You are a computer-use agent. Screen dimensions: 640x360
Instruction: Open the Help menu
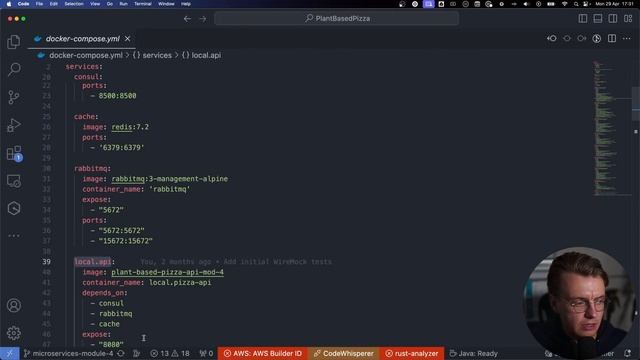(186, 4)
